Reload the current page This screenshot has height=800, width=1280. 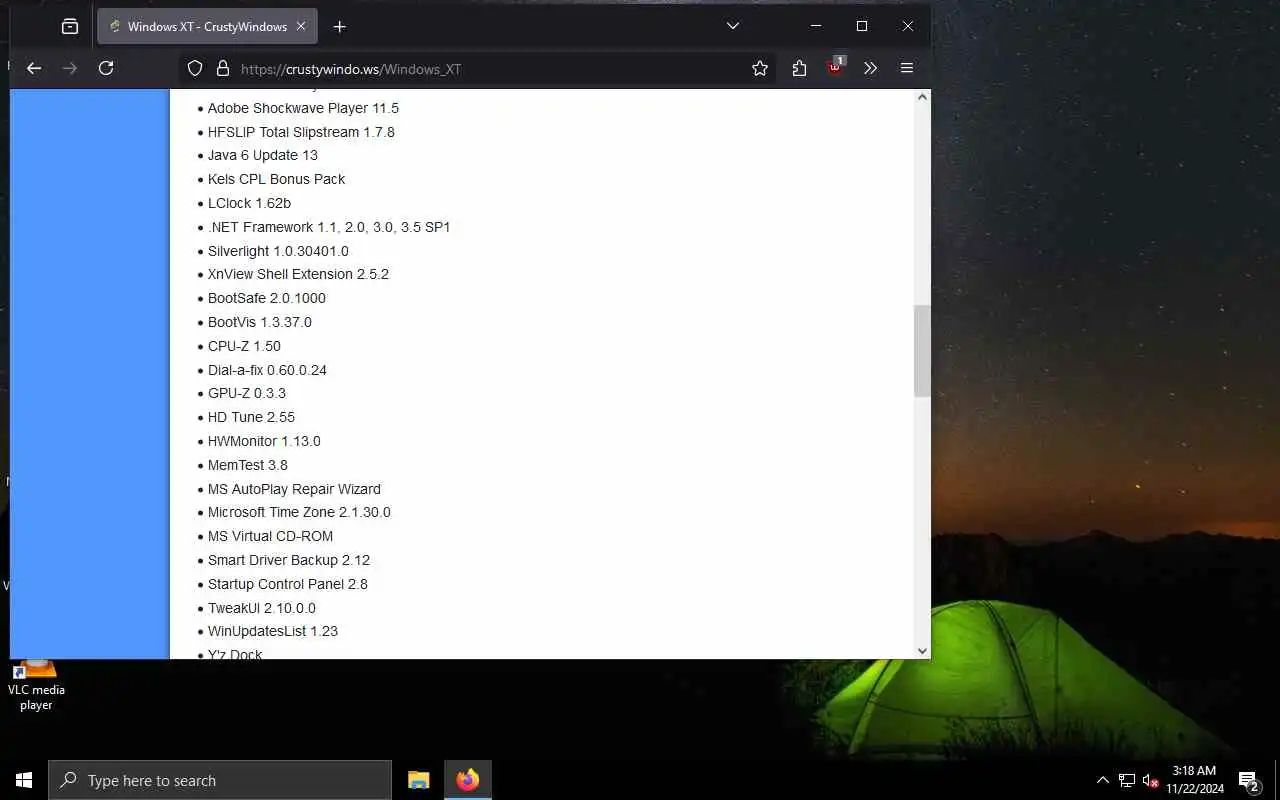click(x=106, y=68)
